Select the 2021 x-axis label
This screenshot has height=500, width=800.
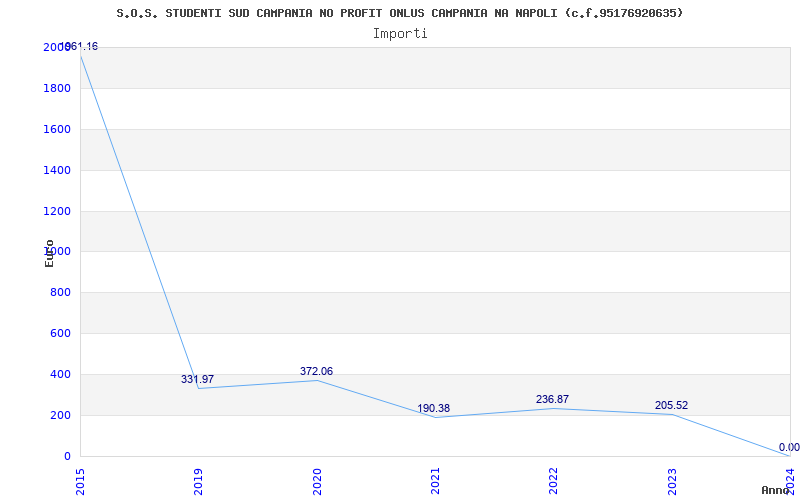click(435, 481)
